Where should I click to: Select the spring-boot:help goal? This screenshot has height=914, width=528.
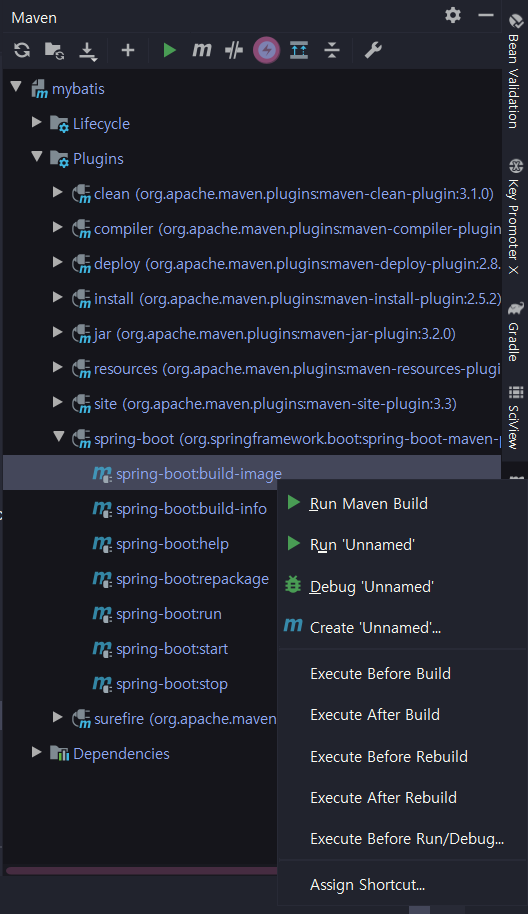(x=173, y=544)
